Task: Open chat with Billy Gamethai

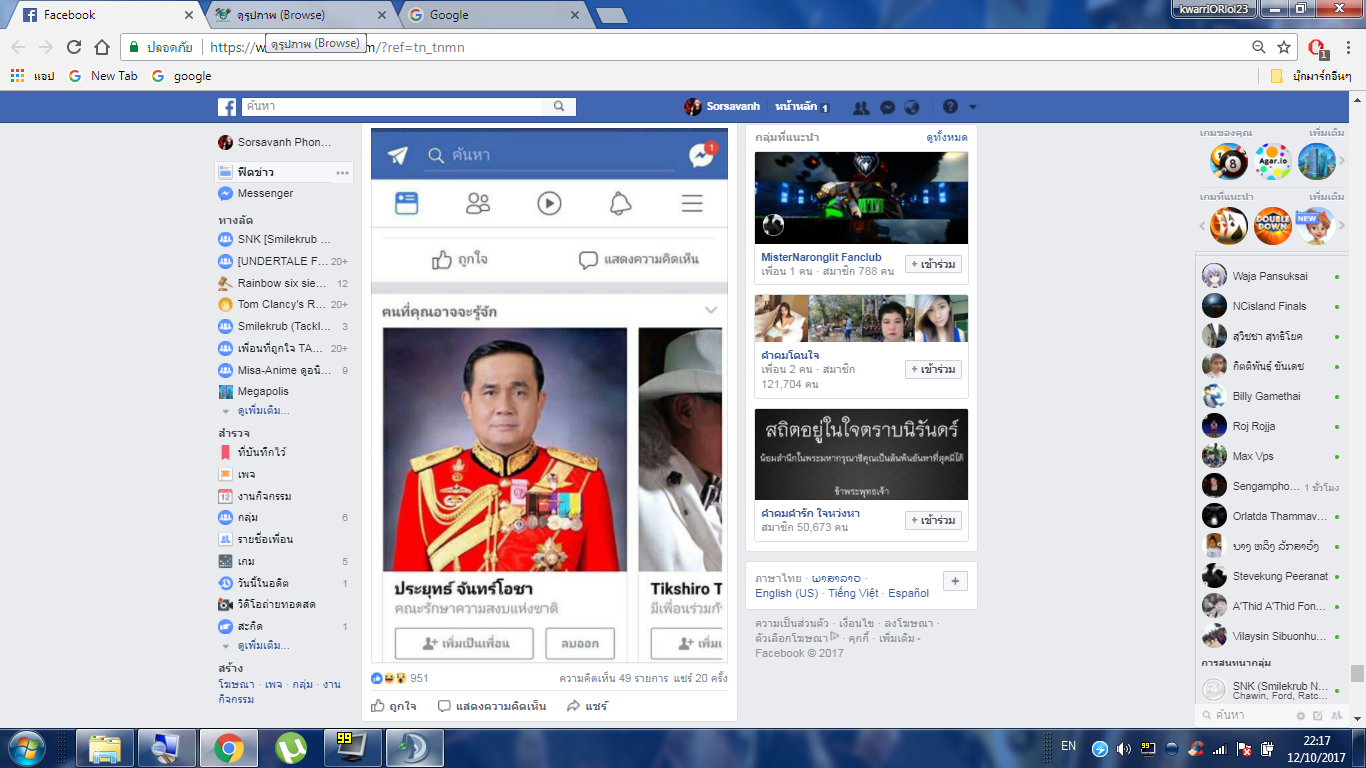Action: tap(1266, 396)
